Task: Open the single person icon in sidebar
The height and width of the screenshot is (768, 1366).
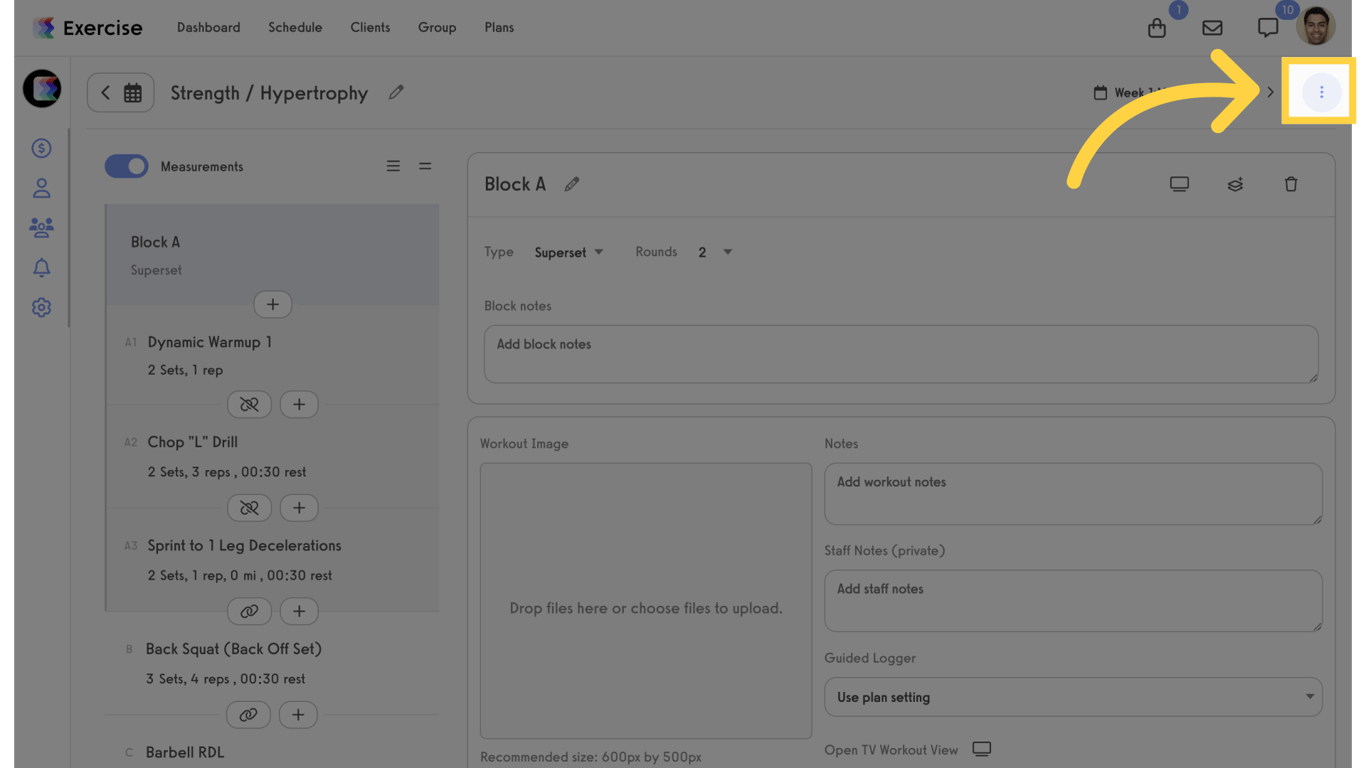Action: [41, 188]
